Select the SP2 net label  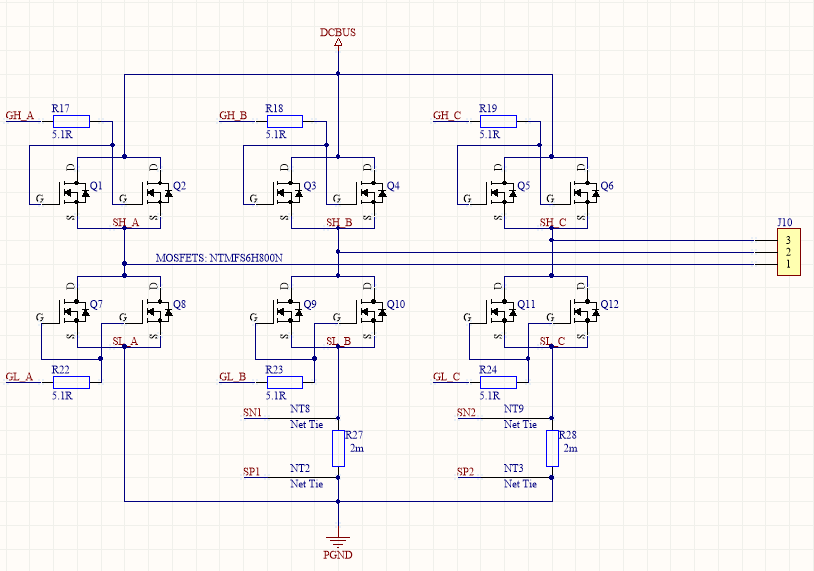466,471
